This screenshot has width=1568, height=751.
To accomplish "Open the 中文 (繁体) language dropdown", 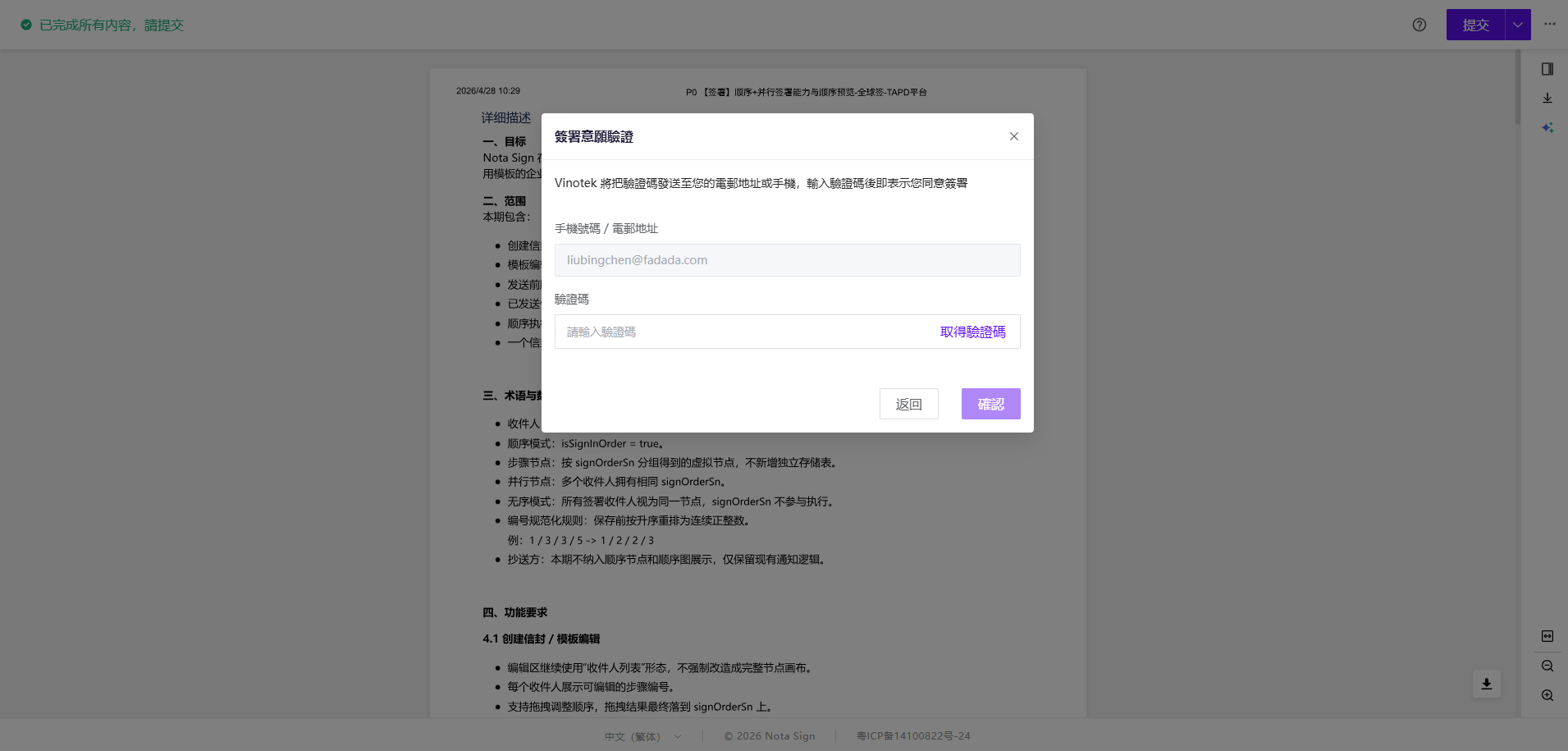I will point(643,736).
